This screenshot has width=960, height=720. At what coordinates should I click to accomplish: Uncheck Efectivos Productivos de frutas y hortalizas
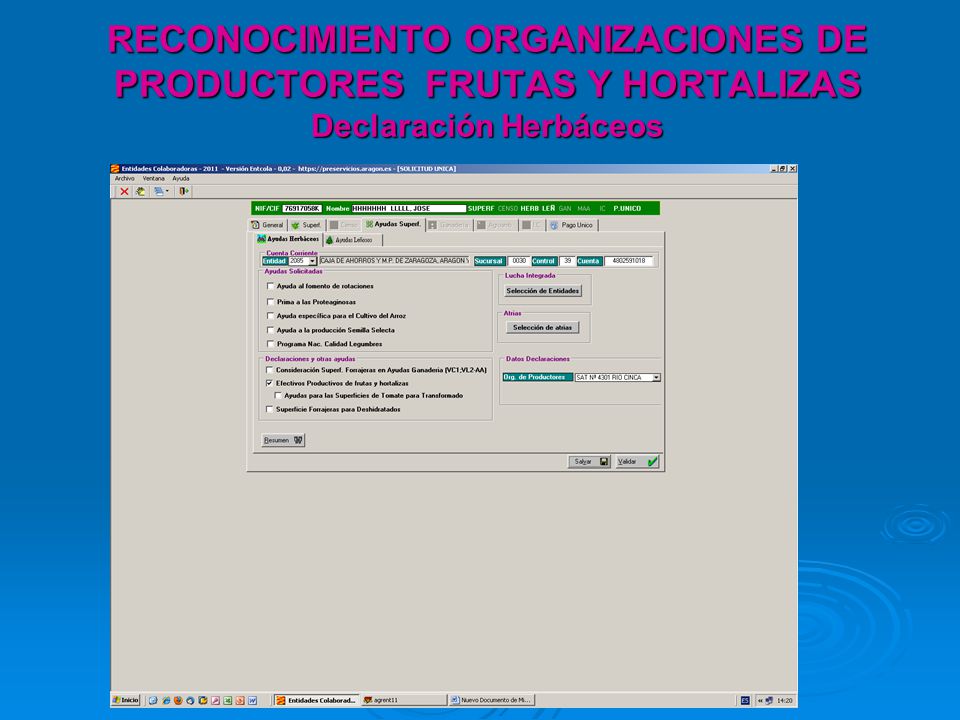coord(269,383)
